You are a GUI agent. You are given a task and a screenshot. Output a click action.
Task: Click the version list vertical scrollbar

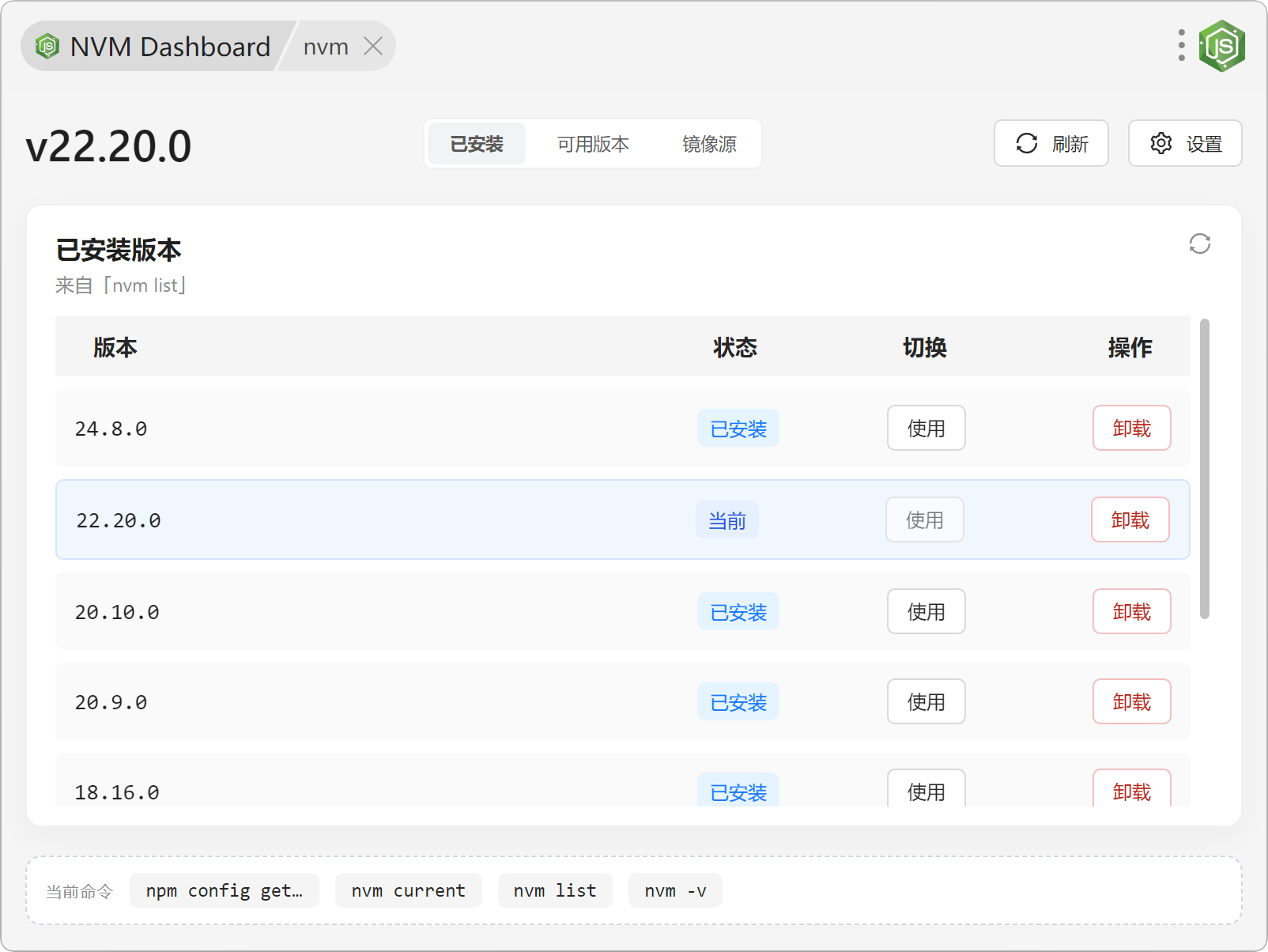1204,468
